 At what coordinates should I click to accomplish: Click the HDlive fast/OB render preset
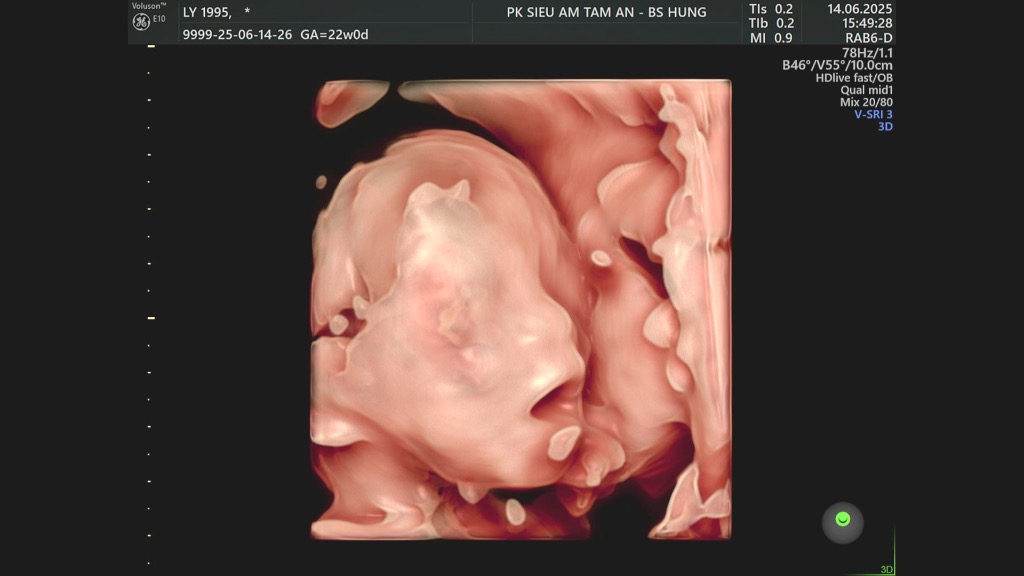[854, 78]
